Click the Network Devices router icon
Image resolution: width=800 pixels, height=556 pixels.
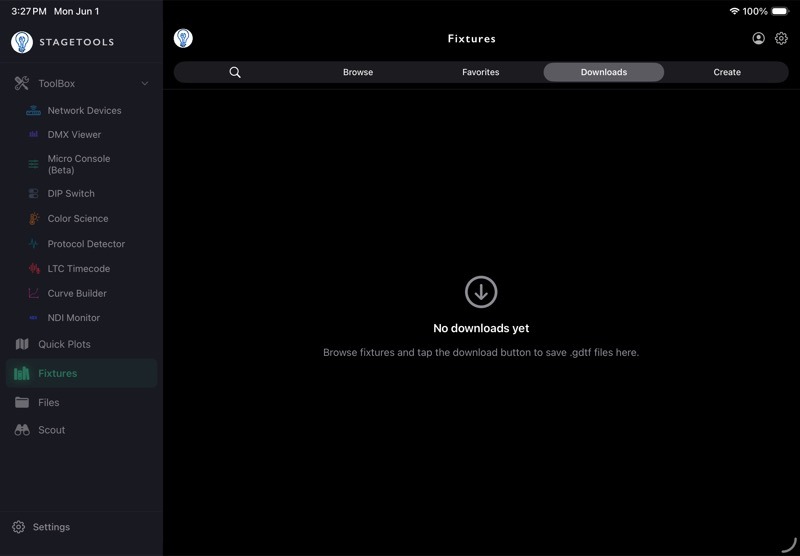tap(33, 110)
